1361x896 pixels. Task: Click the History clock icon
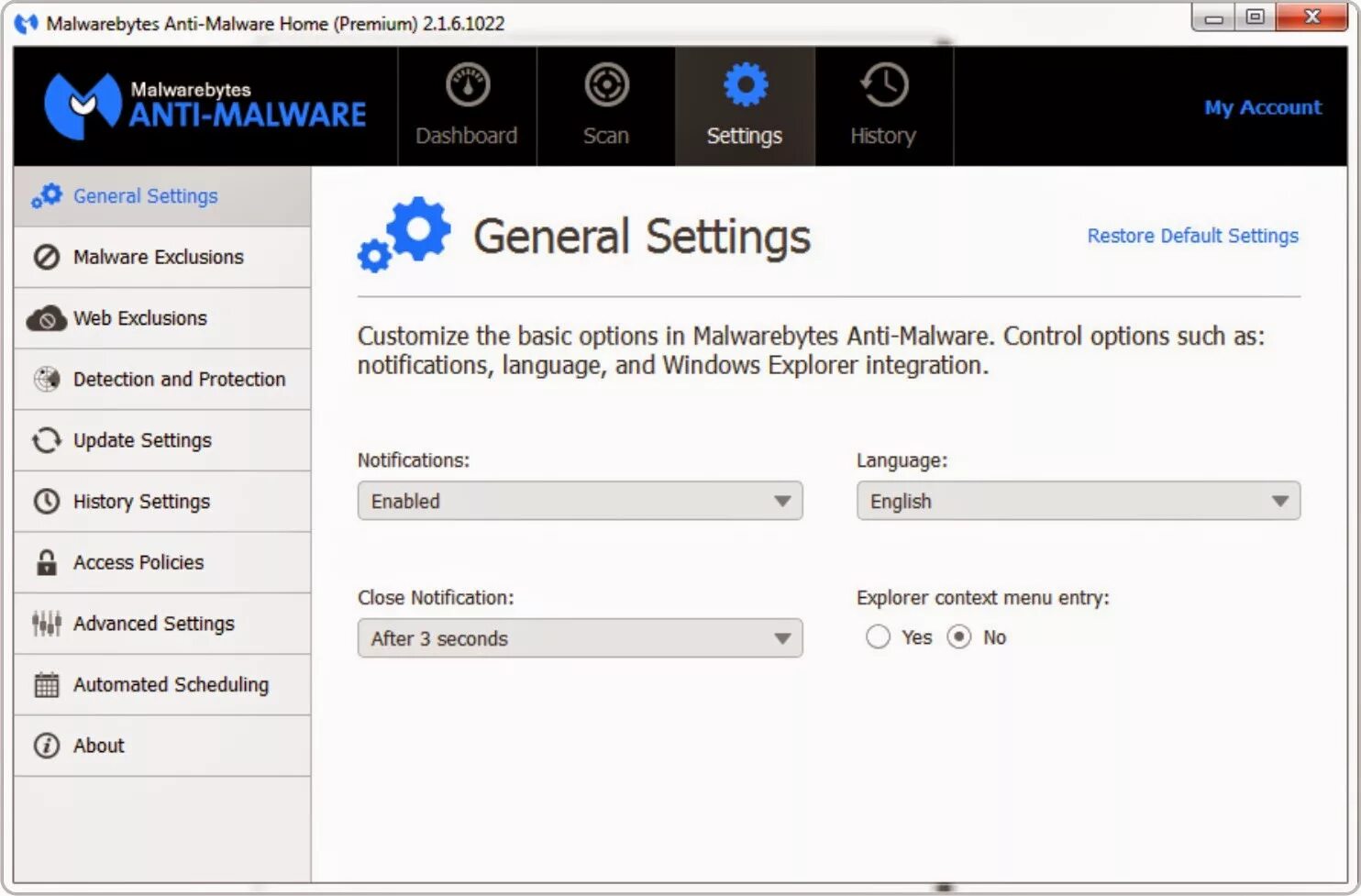point(884,85)
